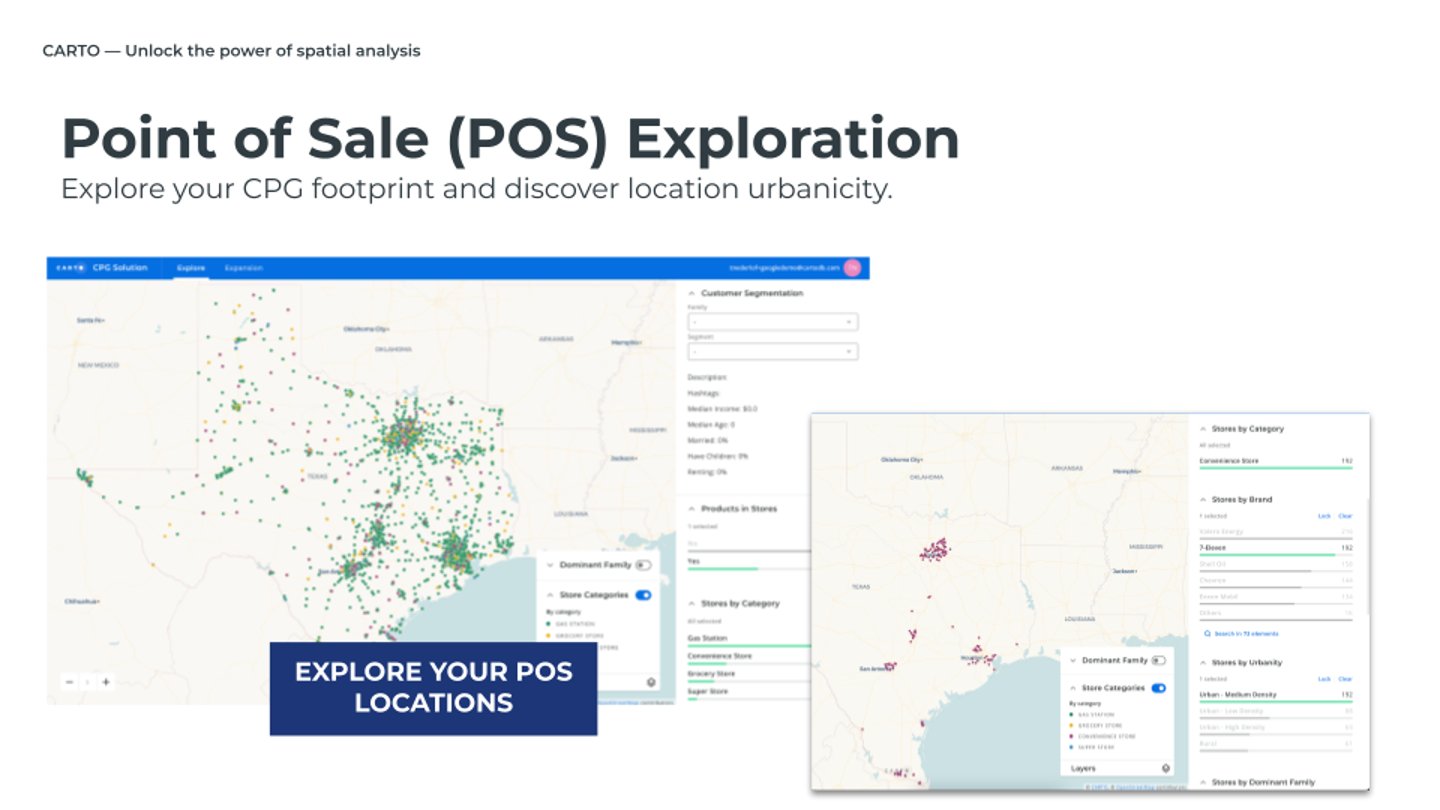
Task: Collapse Stores by Category in the right screenshot
Action: (x=1203, y=429)
